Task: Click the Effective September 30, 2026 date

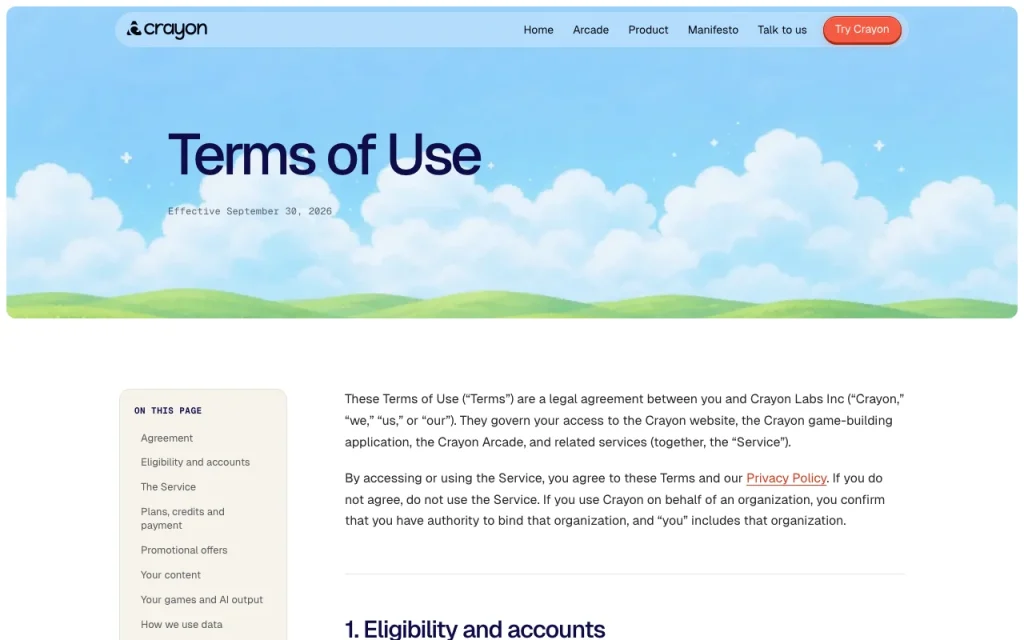Action: click(x=249, y=211)
